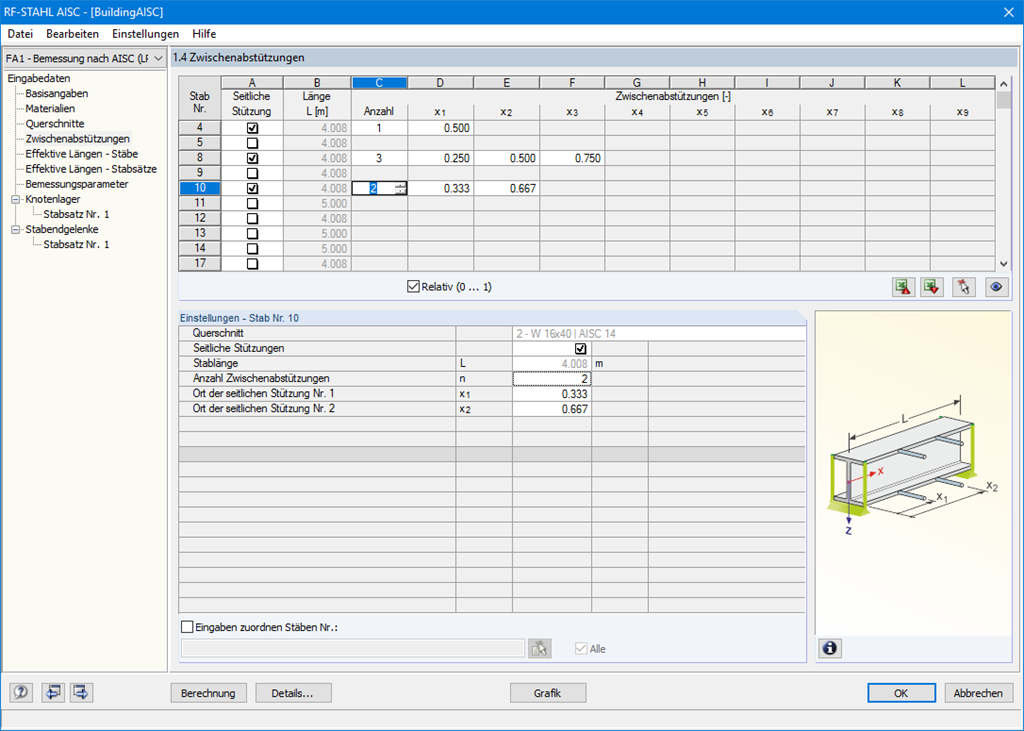Select x2 cell 0.667 of Stab 10 in table

507,188
